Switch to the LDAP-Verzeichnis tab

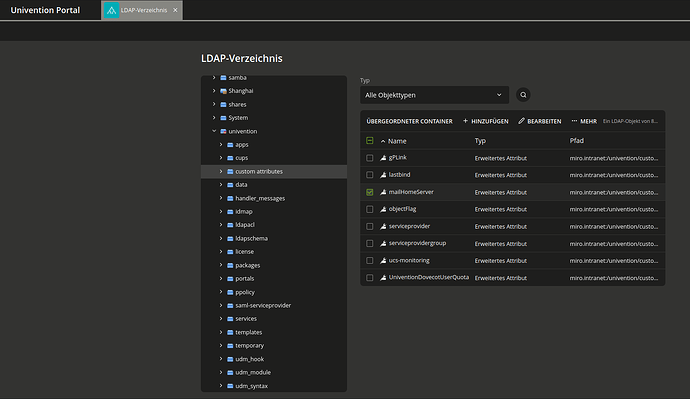click(x=142, y=10)
